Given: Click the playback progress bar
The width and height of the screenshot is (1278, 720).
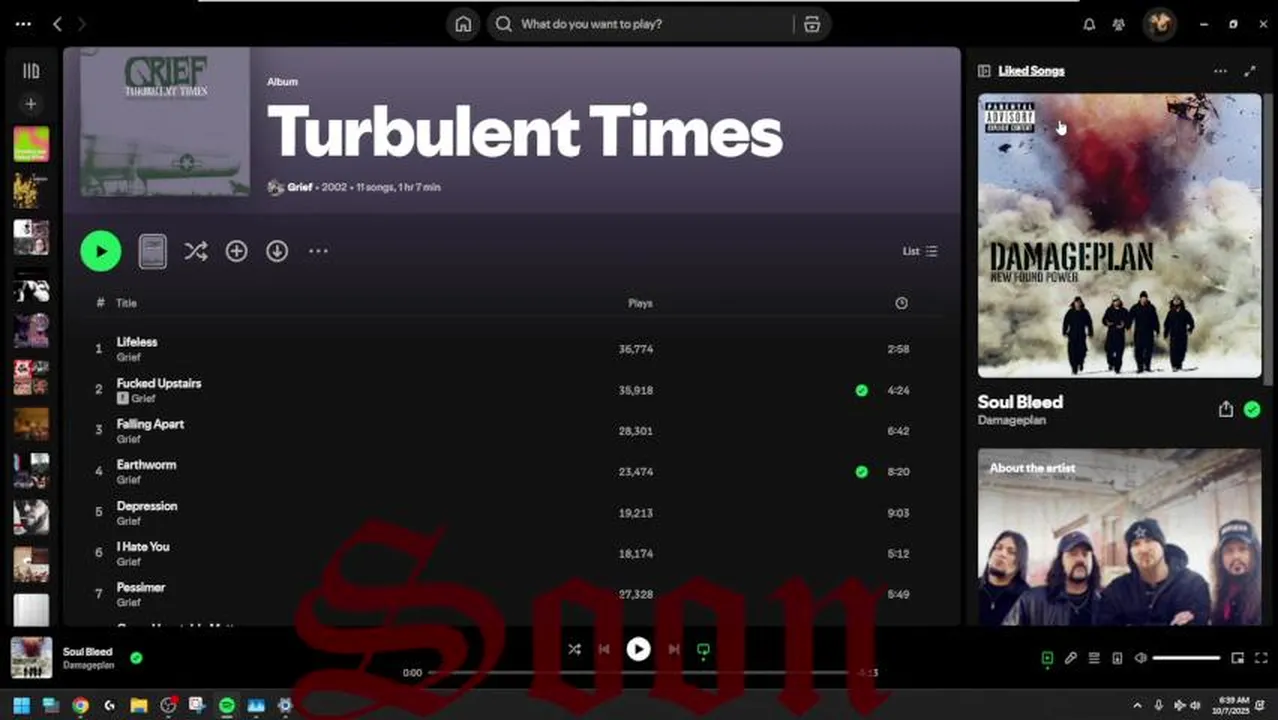Looking at the screenshot, I should pyautogui.click(x=640, y=673).
